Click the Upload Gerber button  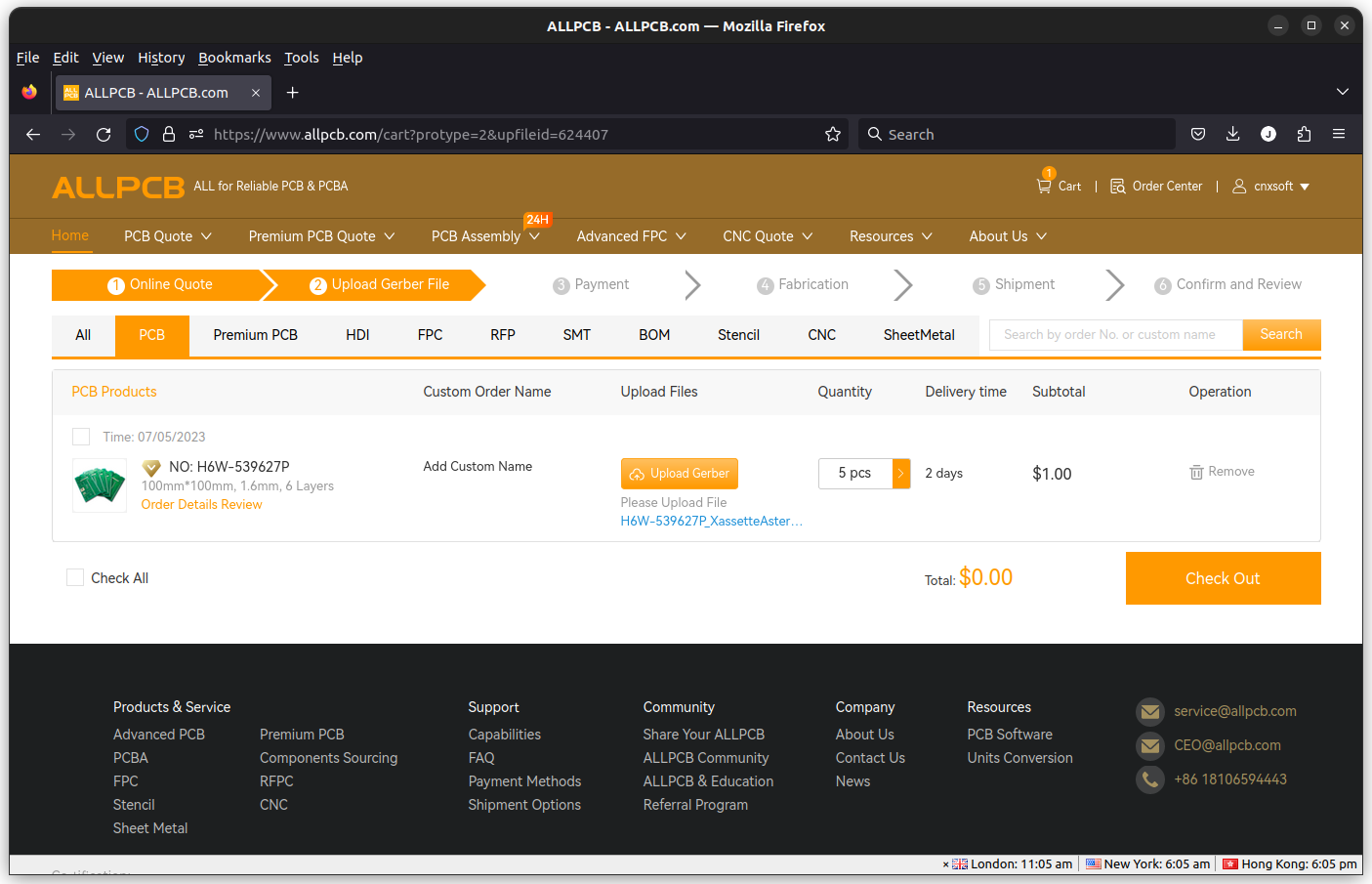point(680,474)
